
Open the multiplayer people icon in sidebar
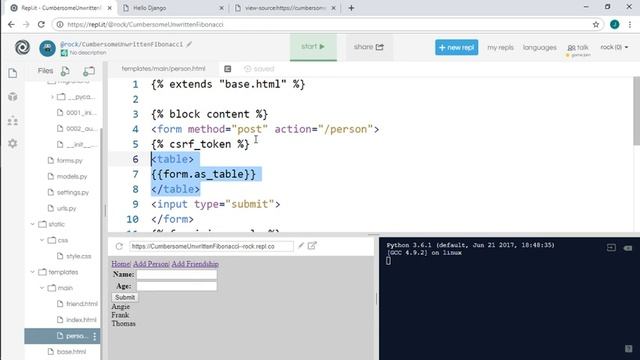13,121
